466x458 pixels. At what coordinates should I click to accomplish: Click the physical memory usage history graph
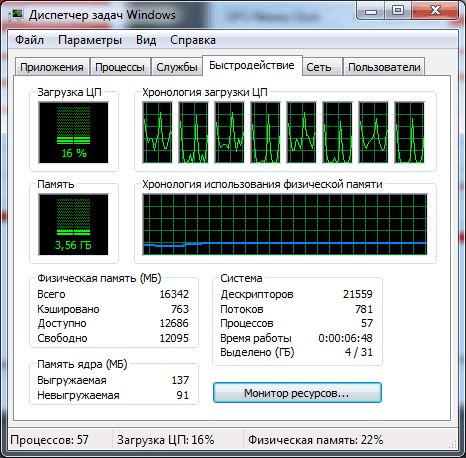point(285,225)
